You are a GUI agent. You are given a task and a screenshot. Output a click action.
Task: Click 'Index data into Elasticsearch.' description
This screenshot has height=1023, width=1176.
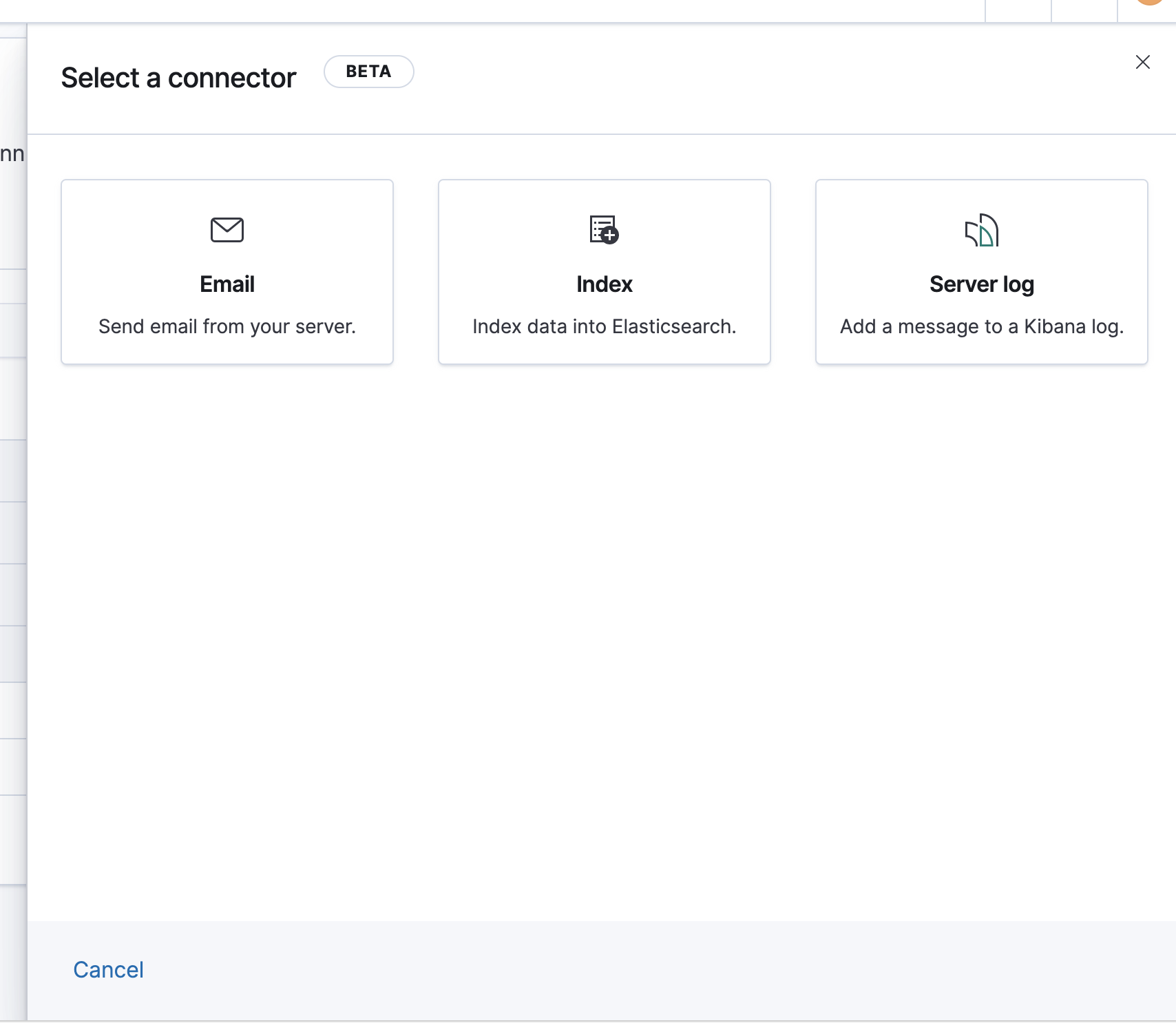pos(605,326)
